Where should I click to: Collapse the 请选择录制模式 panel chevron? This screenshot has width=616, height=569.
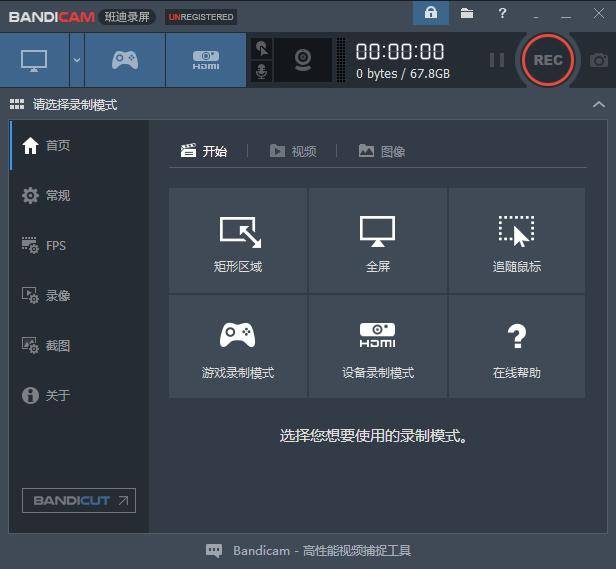599,105
